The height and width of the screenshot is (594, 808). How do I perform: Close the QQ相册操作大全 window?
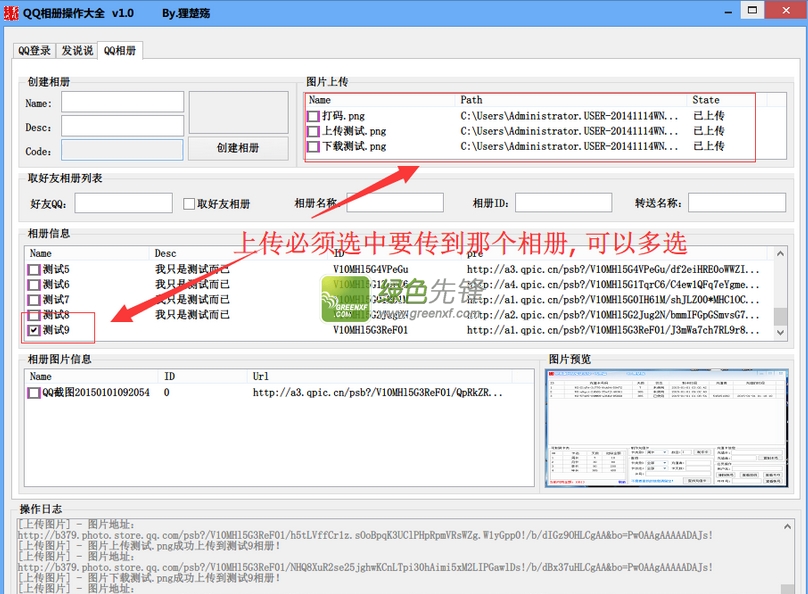pos(786,10)
